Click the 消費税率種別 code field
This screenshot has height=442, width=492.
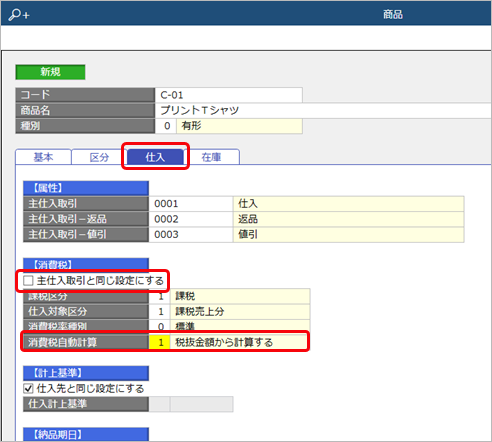point(160,326)
